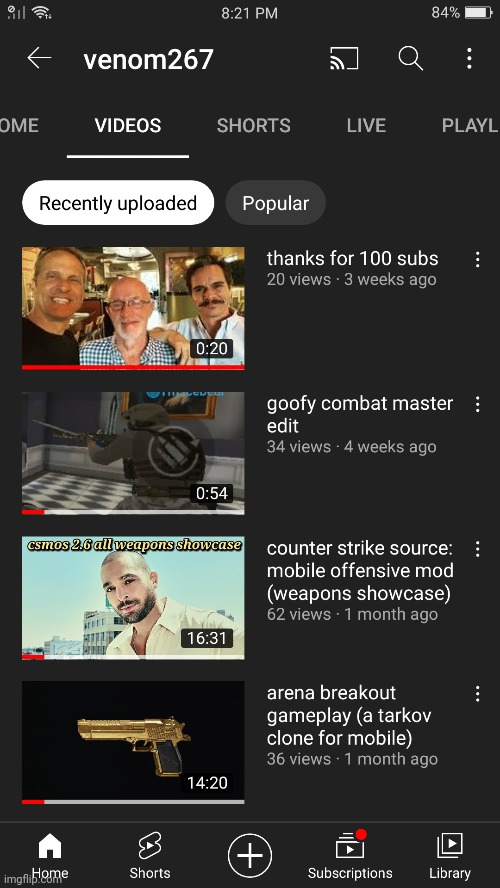Select the Popular filter chip
This screenshot has width=500, height=888.
pos(275,203)
